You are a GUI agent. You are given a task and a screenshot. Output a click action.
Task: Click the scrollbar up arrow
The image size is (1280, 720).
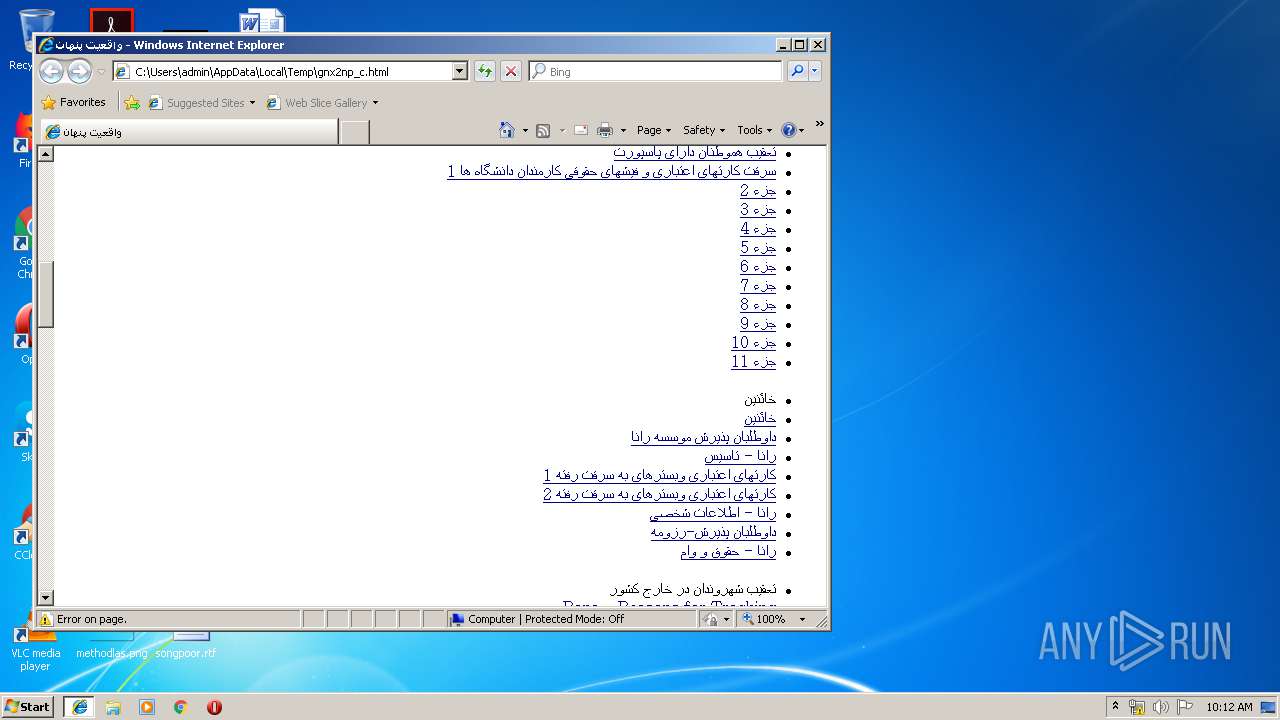coord(46,154)
